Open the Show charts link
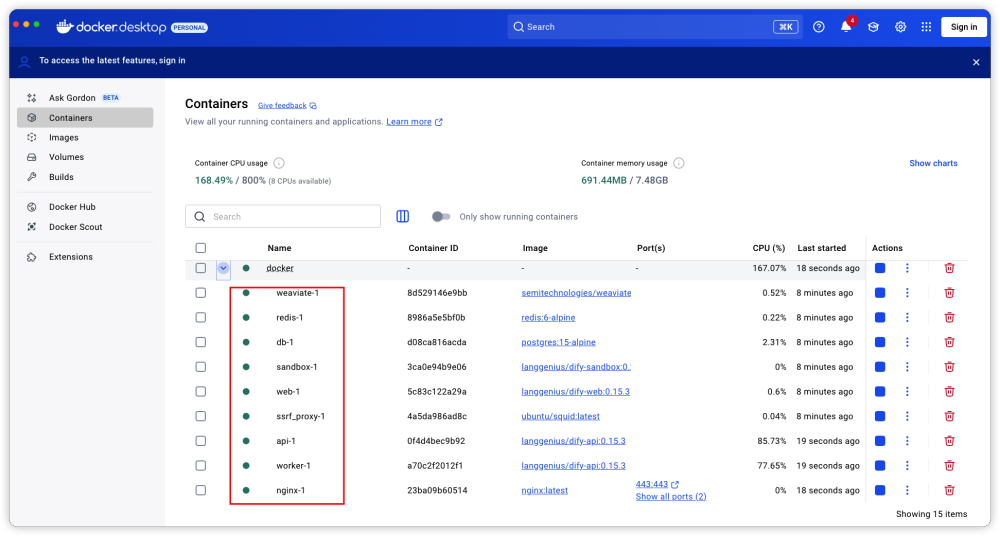1000x536 pixels. [x=933, y=163]
